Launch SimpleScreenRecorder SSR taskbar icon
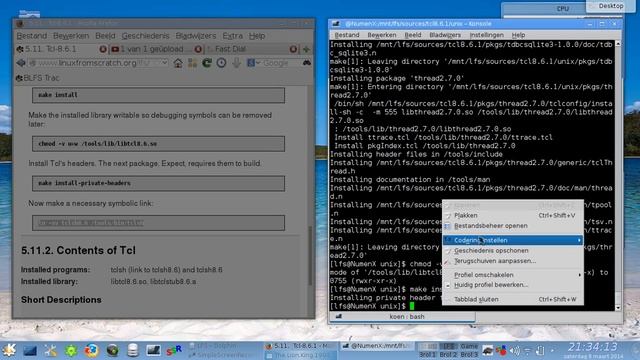 point(174,350)
